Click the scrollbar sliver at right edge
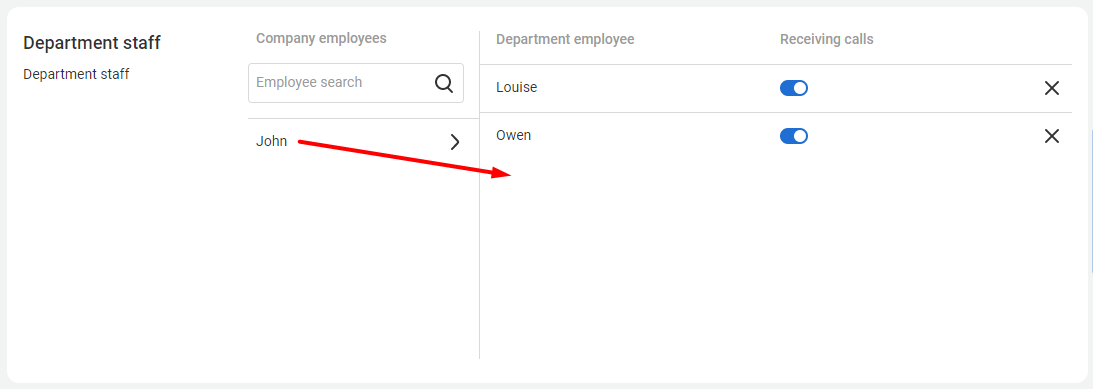Image resolution: width=1093 pixels, height=389 pixels. 1091,201
